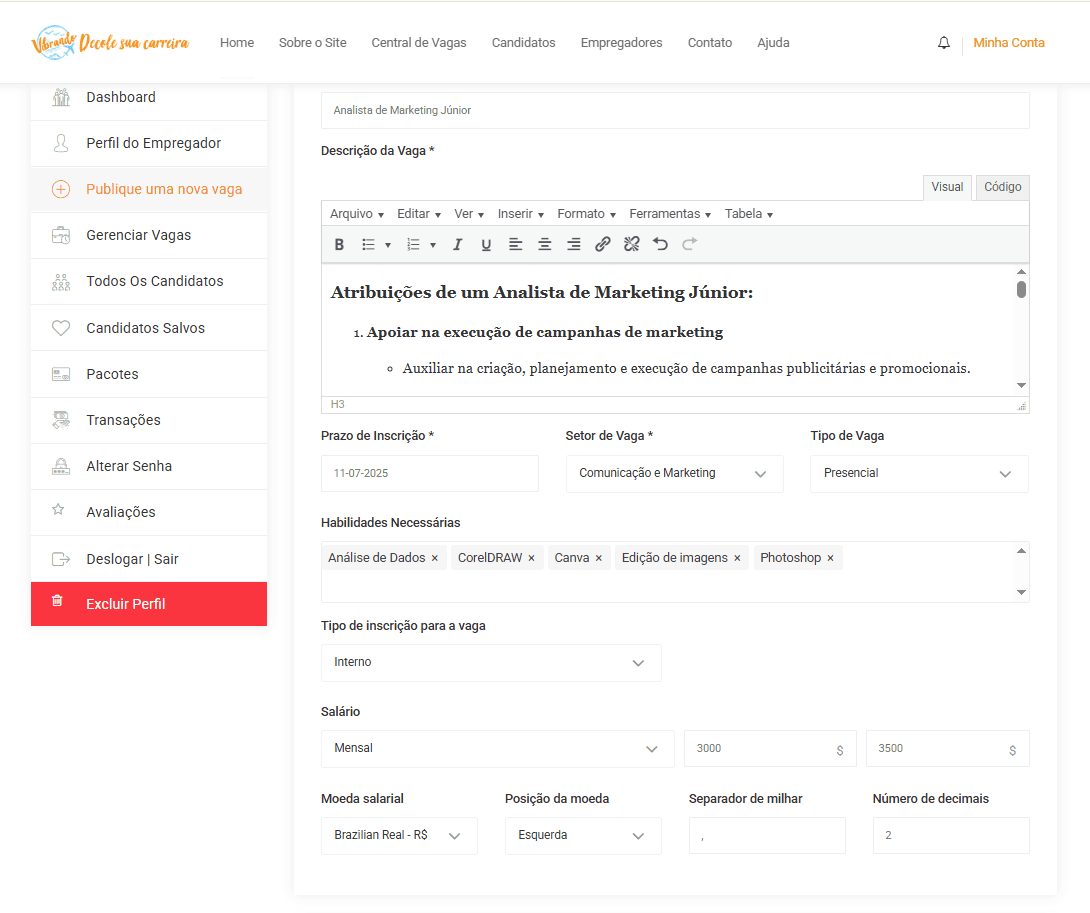Click Deslogar | Sair
Viewport: 1090px width, 913px height.
[149, 559]
